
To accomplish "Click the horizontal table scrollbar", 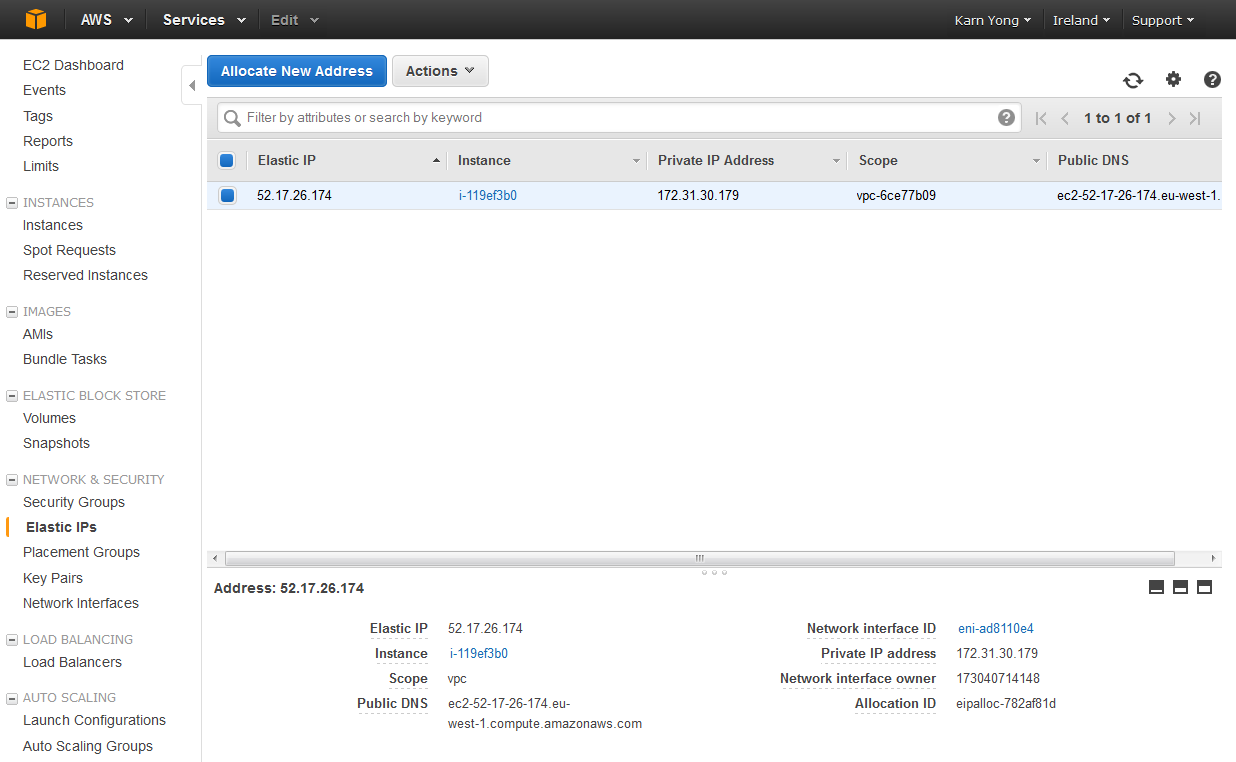I will [x=699, y=558].
